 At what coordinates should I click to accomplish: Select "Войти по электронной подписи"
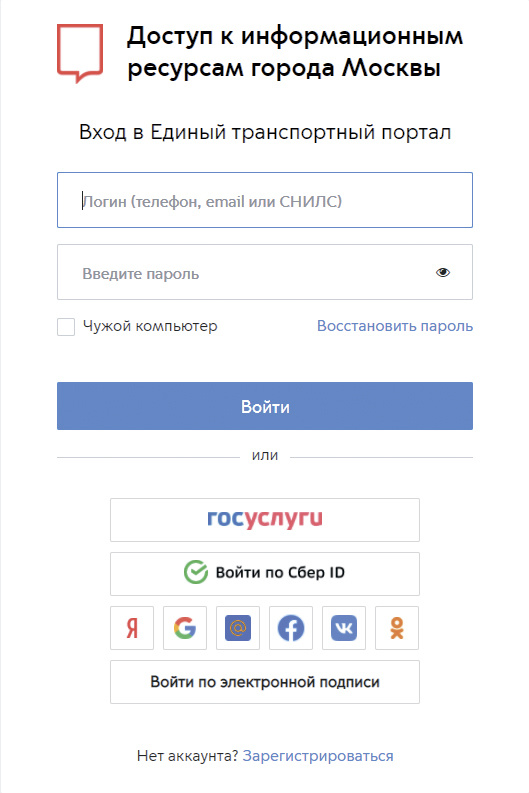[265, 682]
